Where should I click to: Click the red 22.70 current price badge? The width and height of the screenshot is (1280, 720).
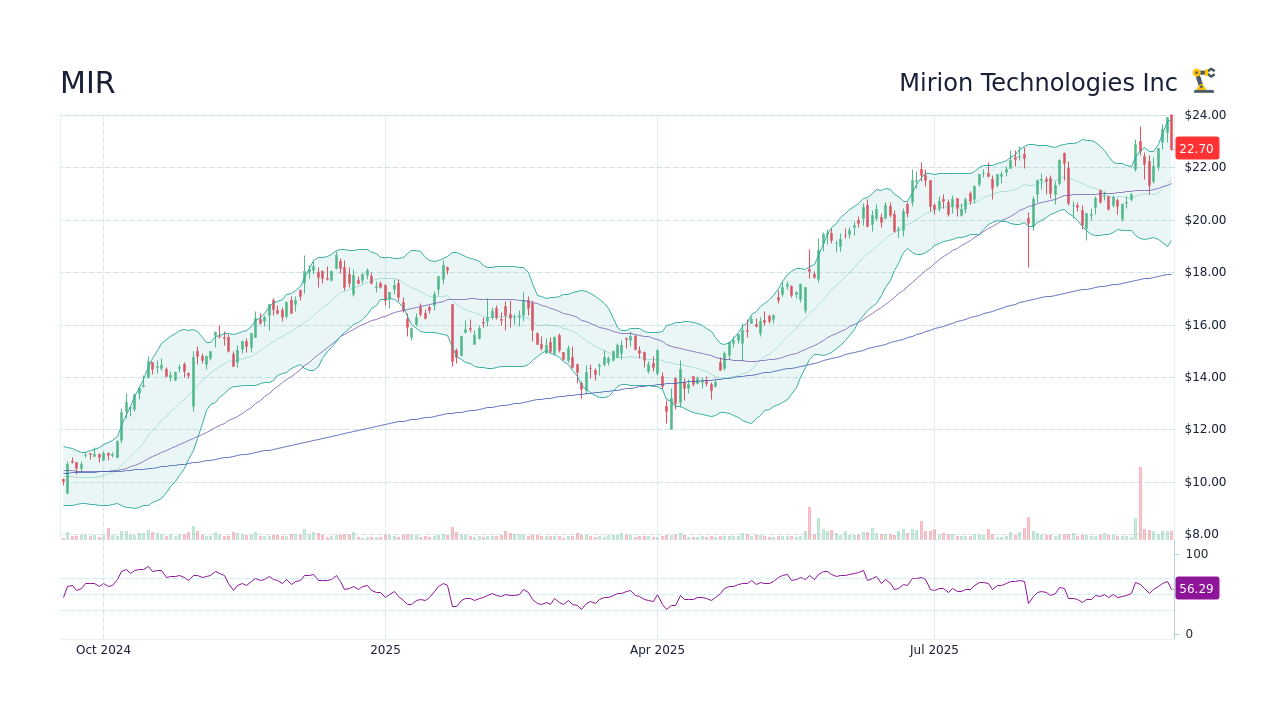[x=1196, y=148]
